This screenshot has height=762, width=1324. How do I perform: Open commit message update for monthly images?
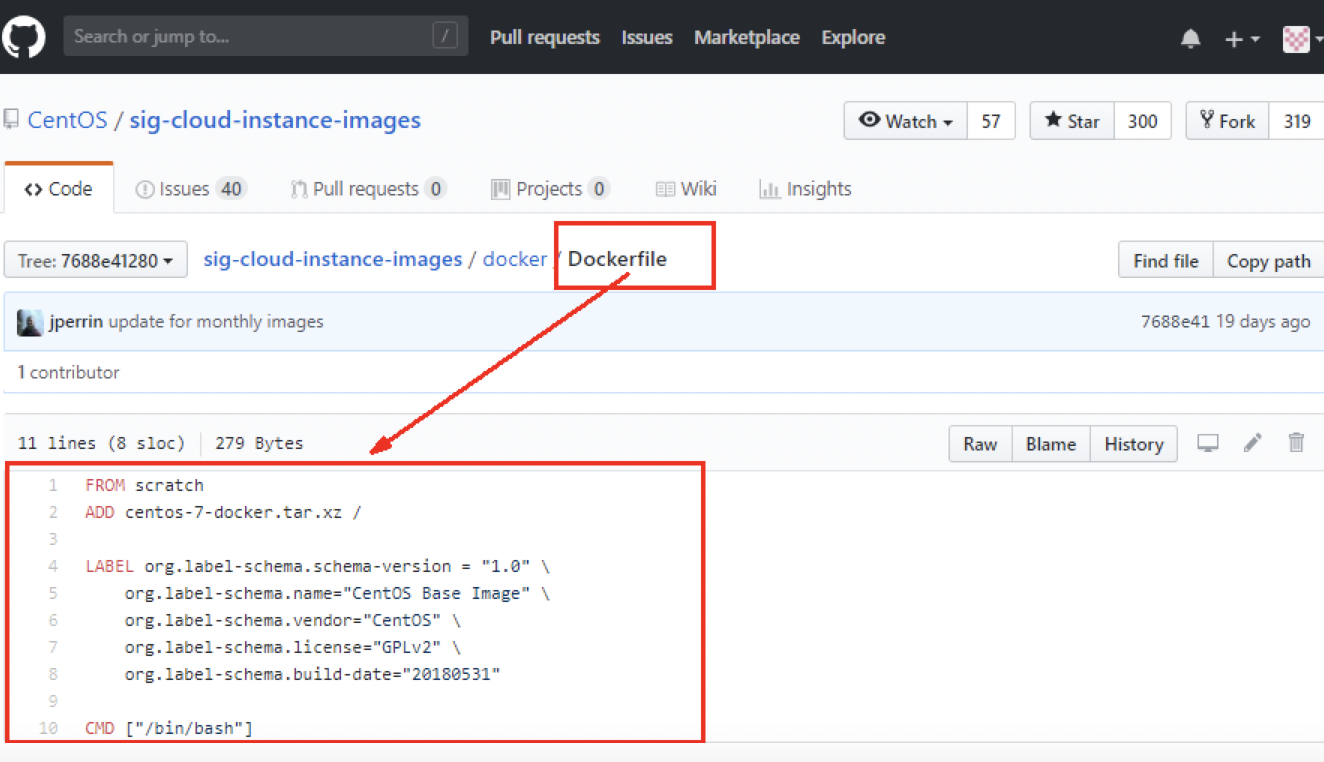pyautogui.click(x=216, y=322)
